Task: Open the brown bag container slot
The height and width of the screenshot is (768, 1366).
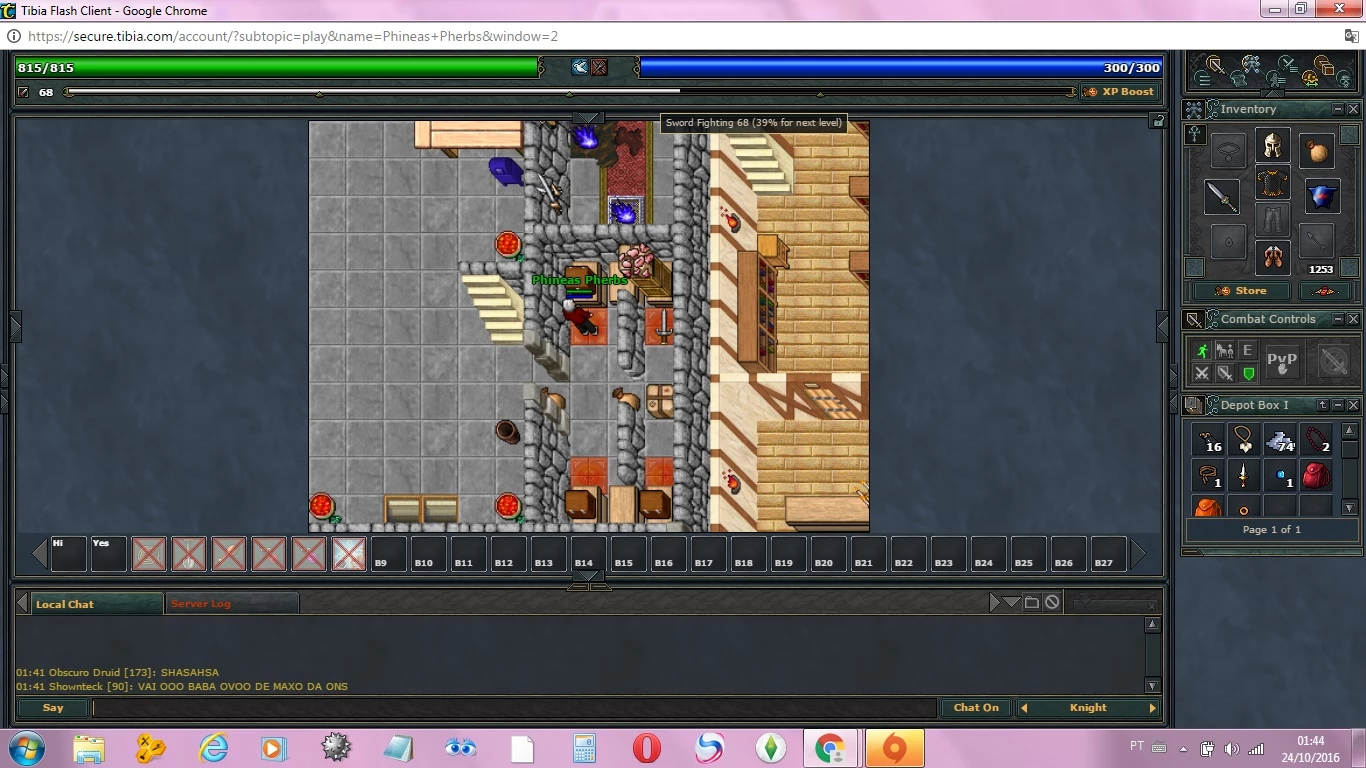Action: click(x=1318, y=151)
